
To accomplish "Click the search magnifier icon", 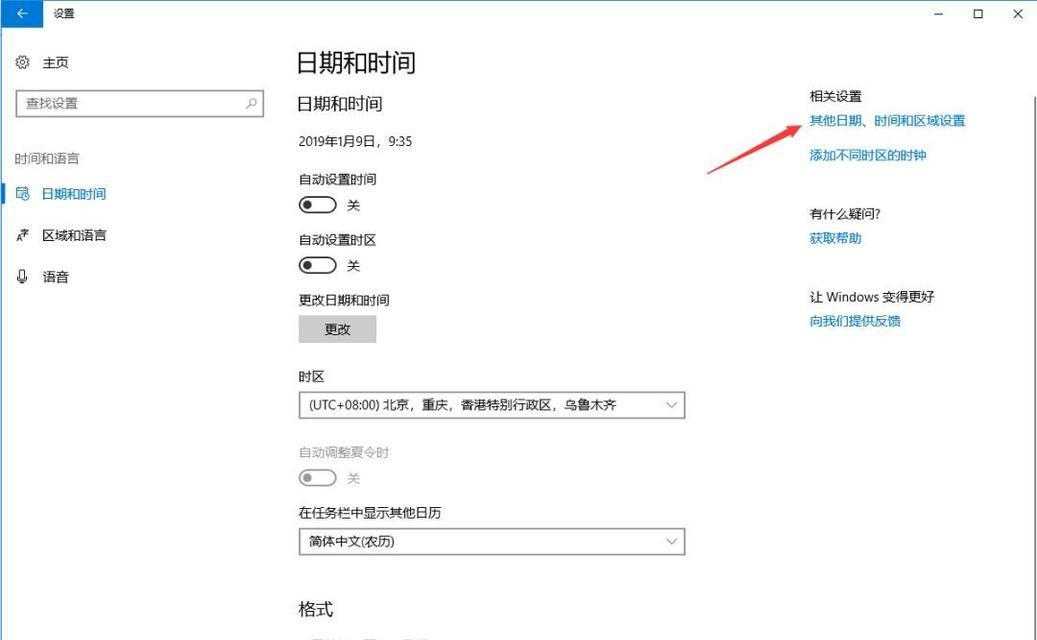I will tap(251, 103).
